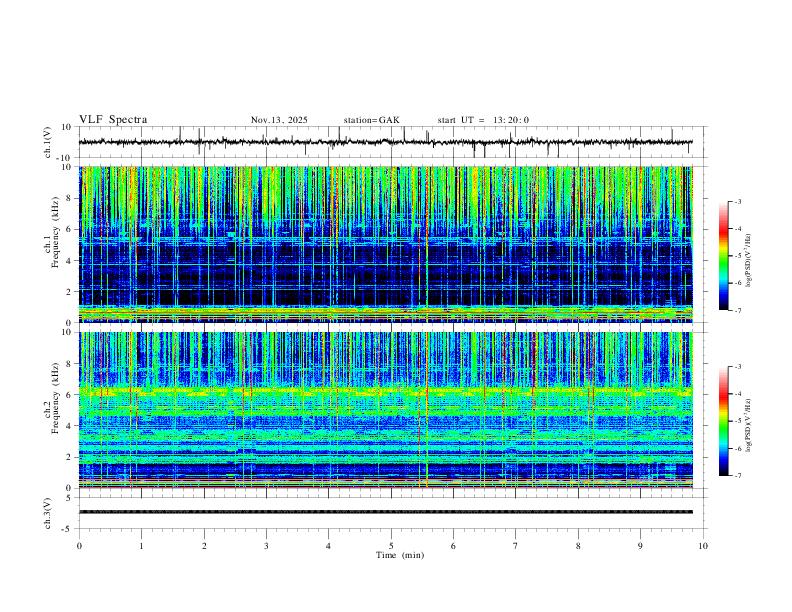Click the 'Time (min)' axis label
The width and height of the screenshot is (792, 612).
tap(400, 555)
